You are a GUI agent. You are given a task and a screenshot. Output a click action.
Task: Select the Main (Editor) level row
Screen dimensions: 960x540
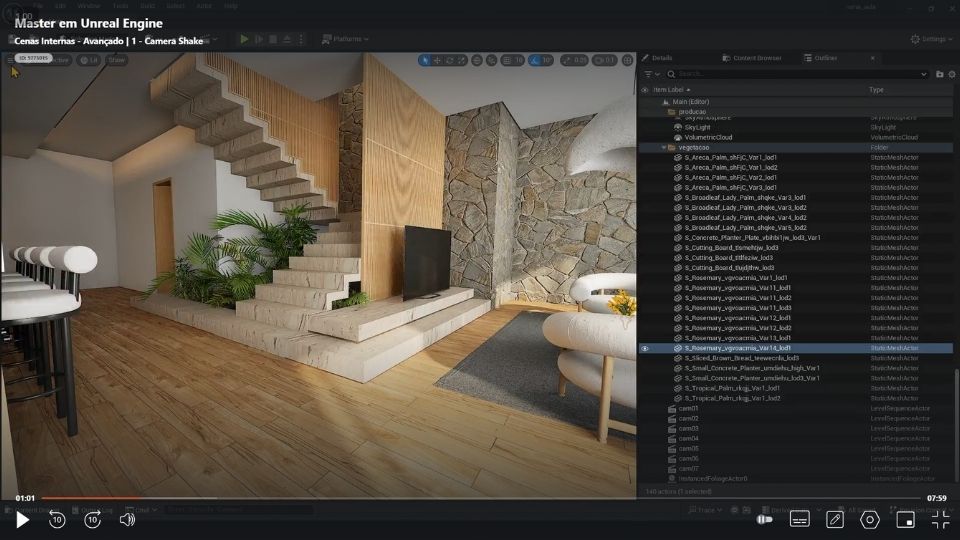(796, 102)
